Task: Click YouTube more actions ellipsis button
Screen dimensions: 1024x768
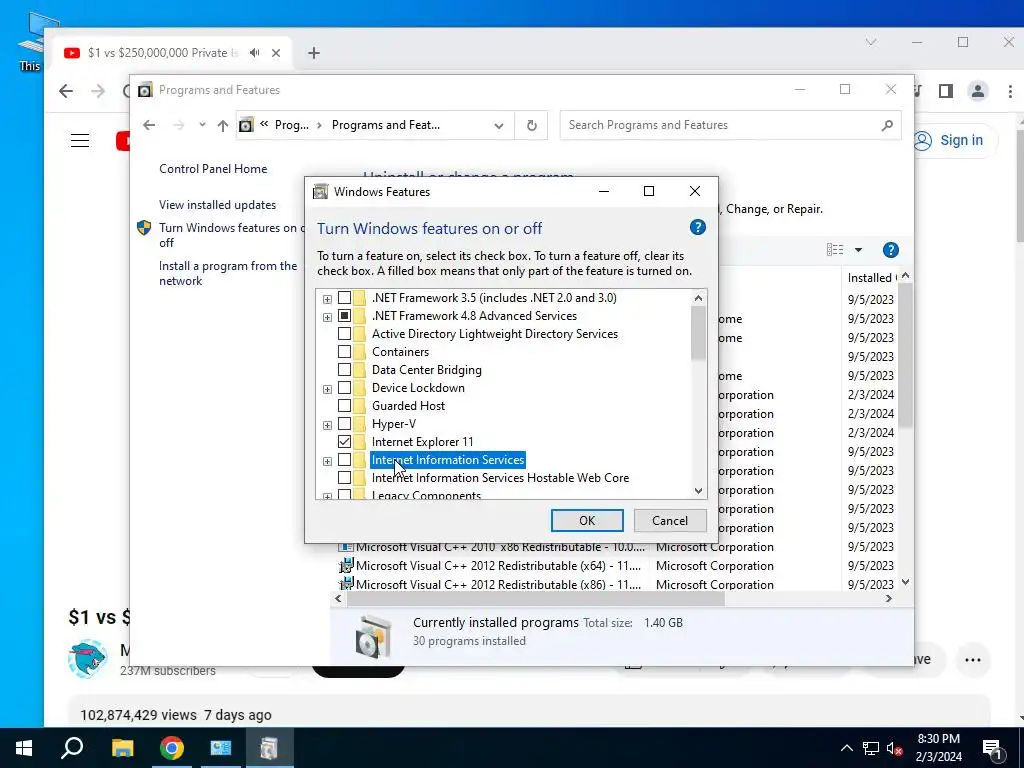Action: [972, 660]
